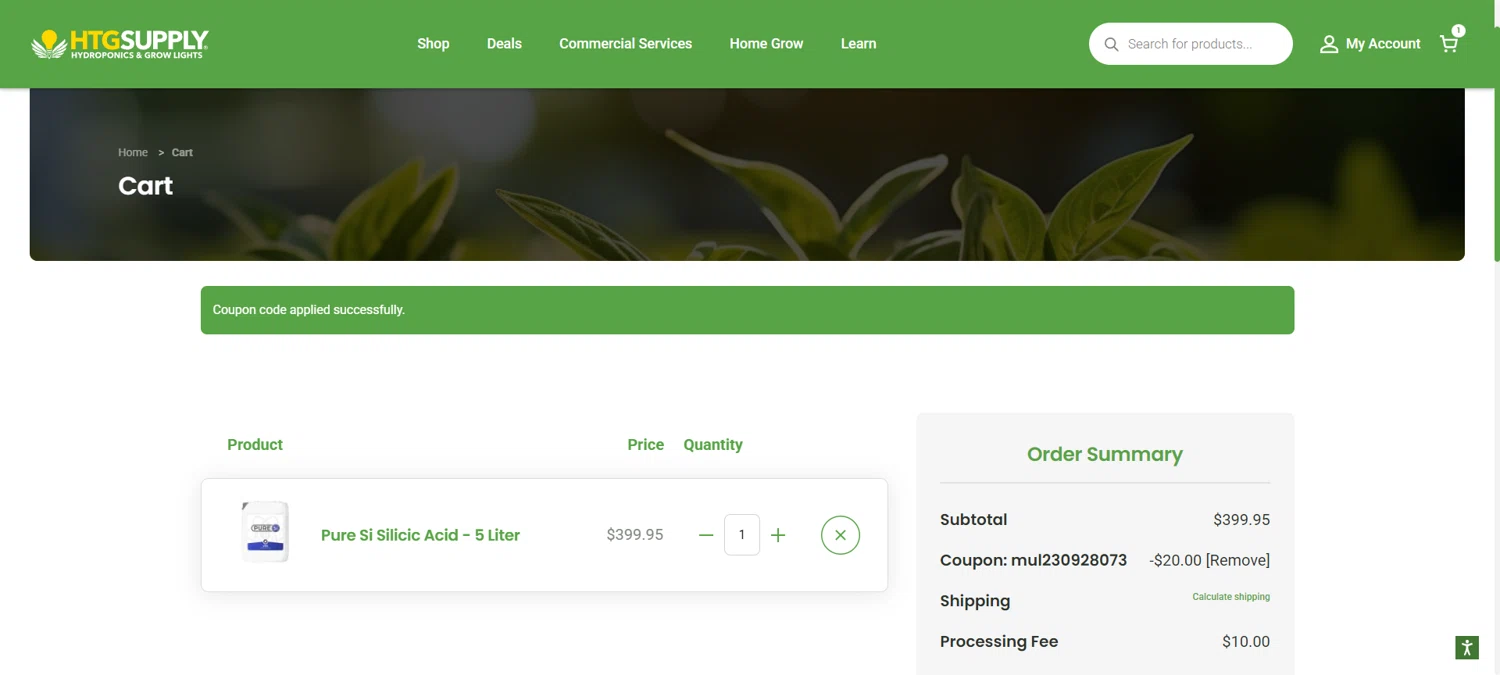Click the coupon applied success message
Image resolution: width=1500 pixels, height=675 pixels.
747,310
